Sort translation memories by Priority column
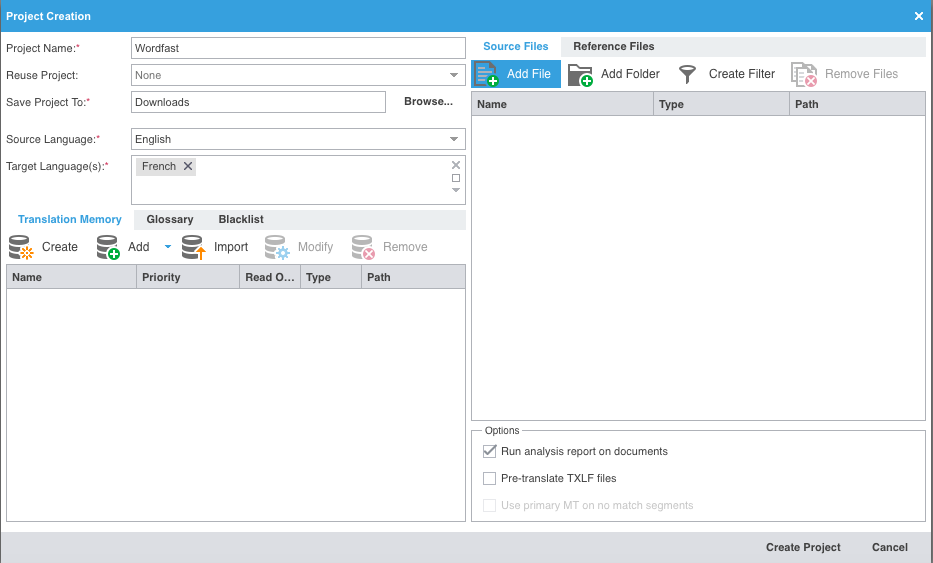 (188, 277)
